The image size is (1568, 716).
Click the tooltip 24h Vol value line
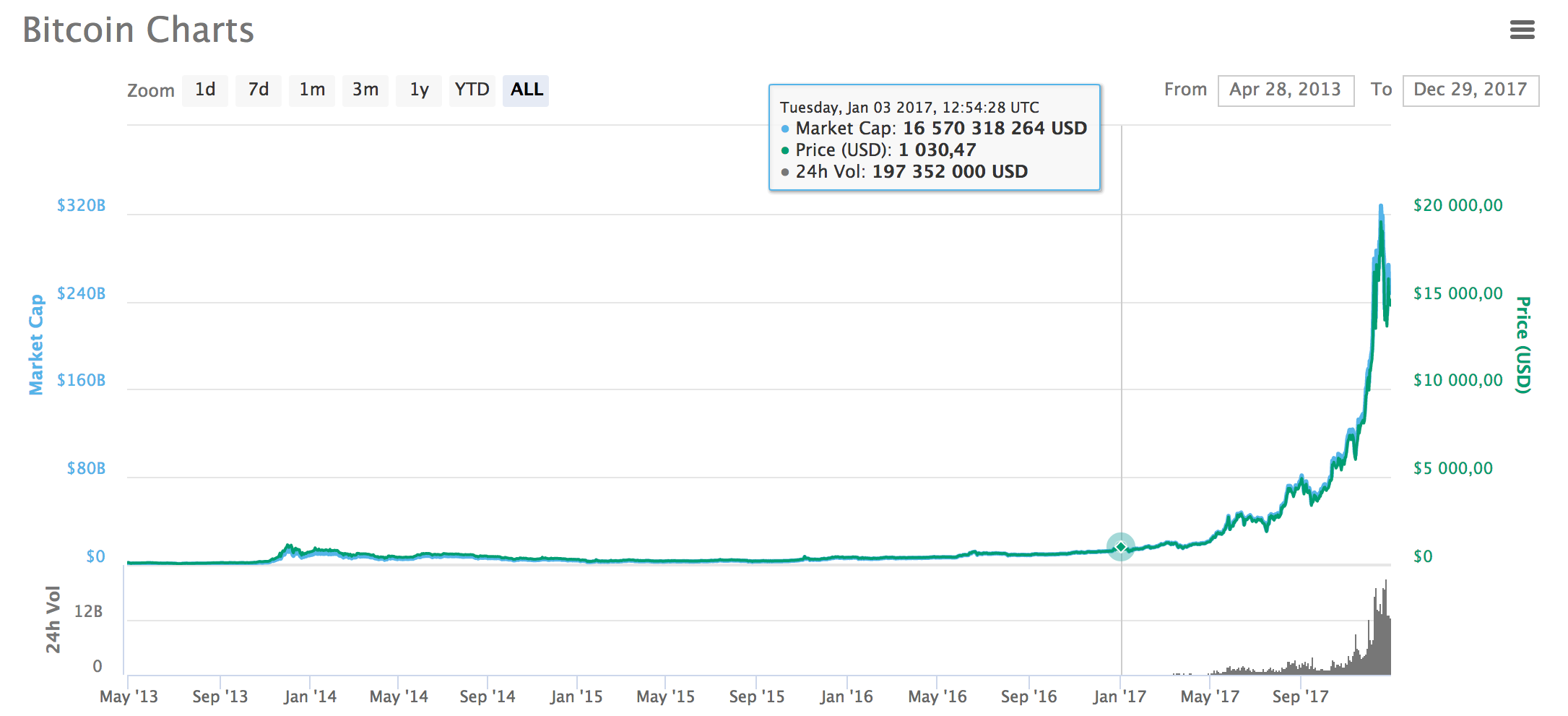pos(904,172)
